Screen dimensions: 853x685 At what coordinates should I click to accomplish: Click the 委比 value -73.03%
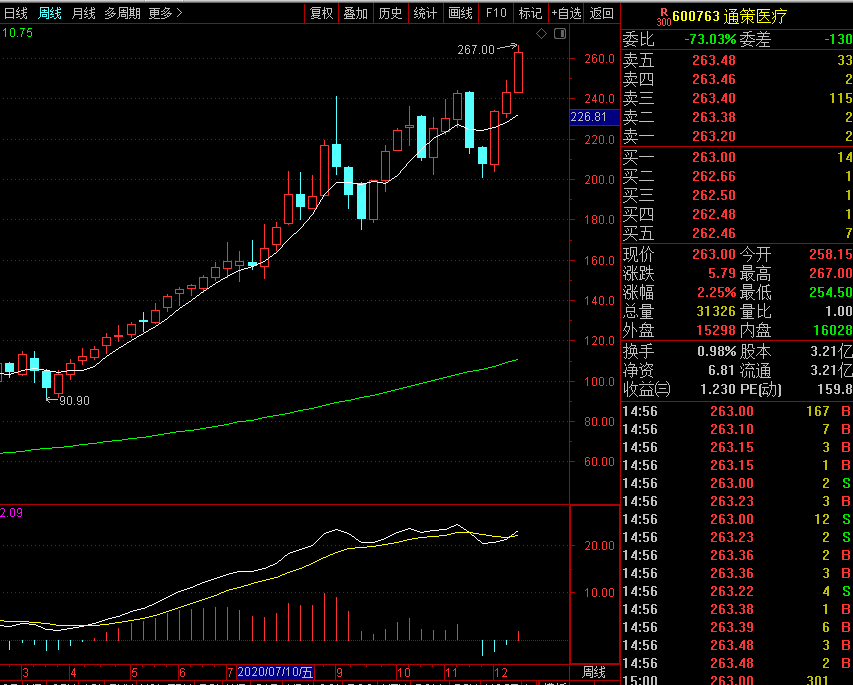point(710,40)
